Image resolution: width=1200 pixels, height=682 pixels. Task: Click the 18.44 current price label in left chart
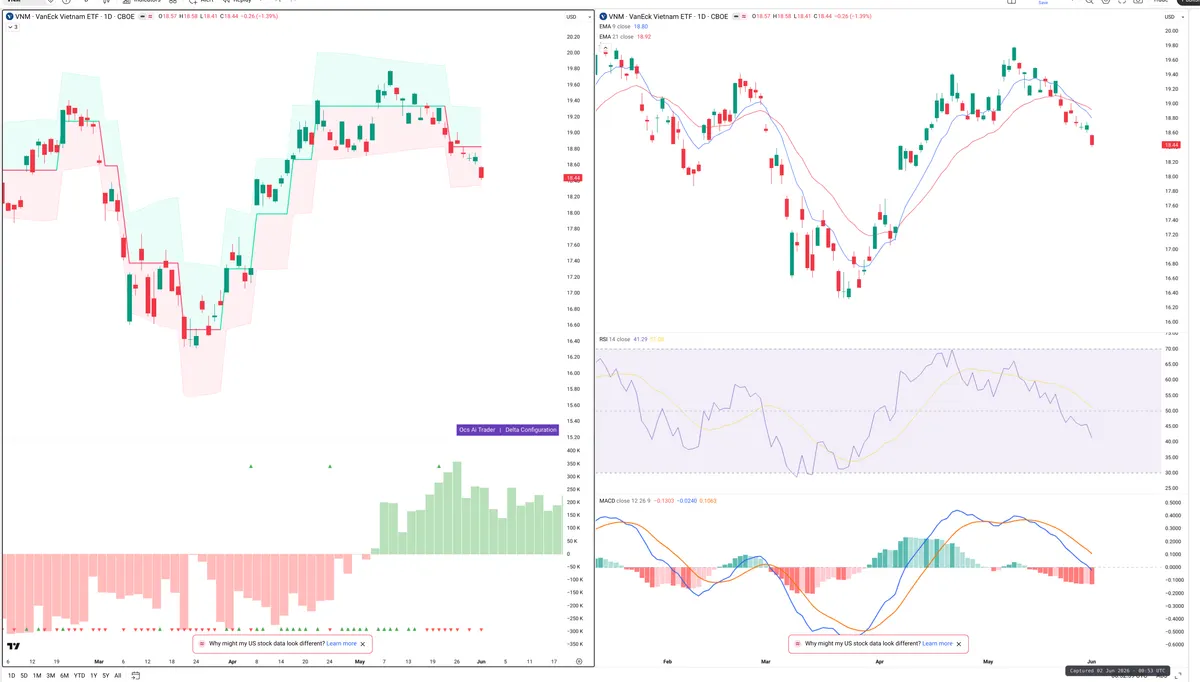[573, 178]
